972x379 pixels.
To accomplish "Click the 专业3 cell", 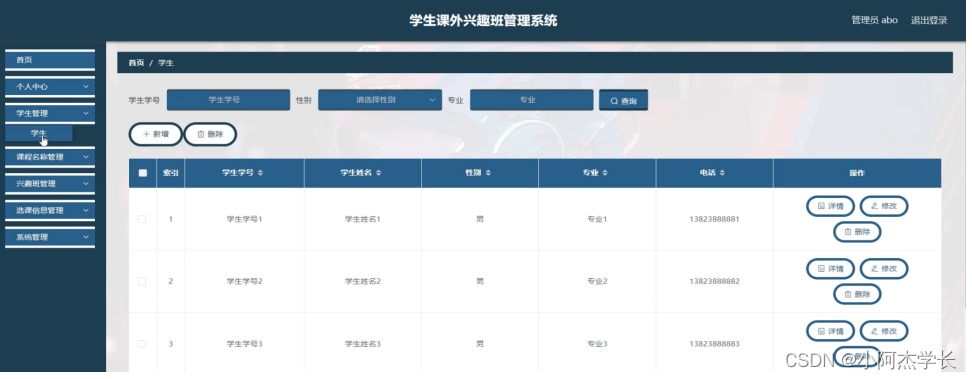I will [x=597, y=344].
